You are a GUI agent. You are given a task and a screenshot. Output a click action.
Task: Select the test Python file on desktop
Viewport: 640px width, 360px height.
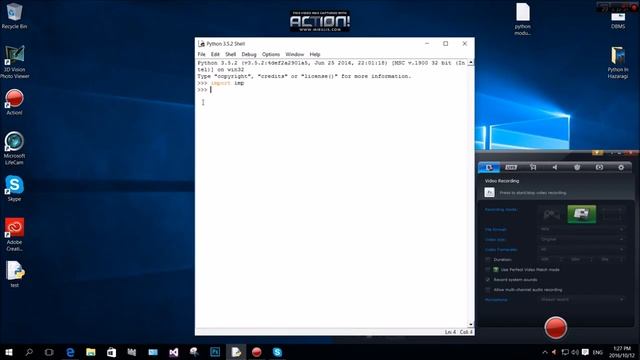(x=15, y=274)
